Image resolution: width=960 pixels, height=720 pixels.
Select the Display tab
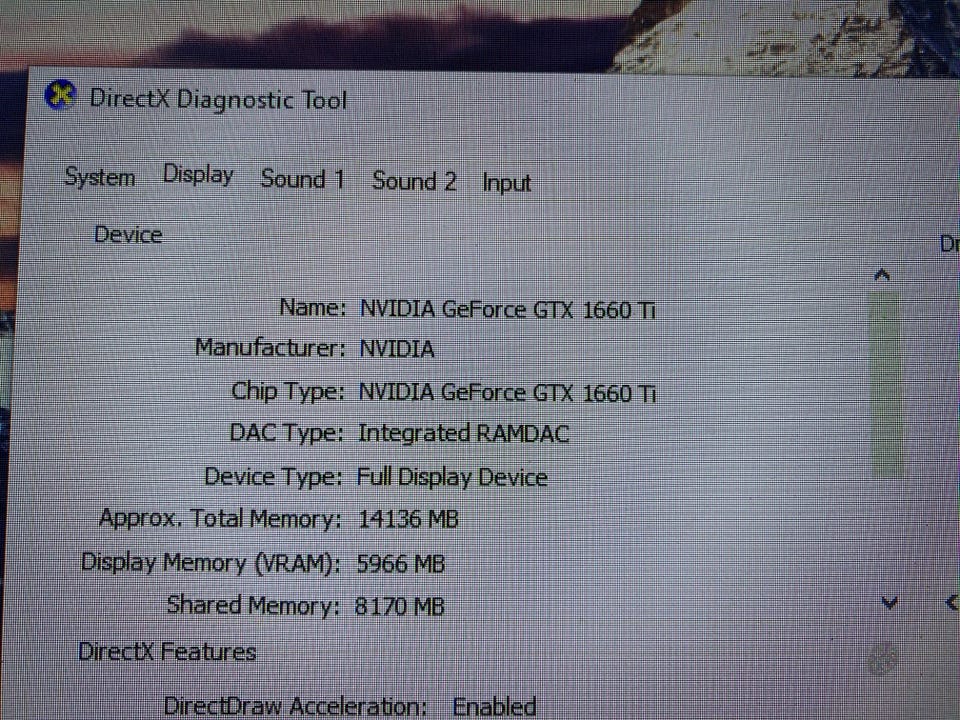[x=198, y=176]
